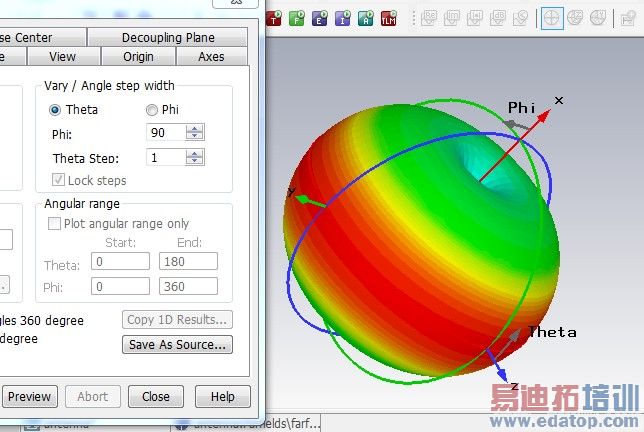The height and width of the screenshot is (432, 644).
Task: Select the farfield document tab at bottom
Action: [x=246, y=423]
